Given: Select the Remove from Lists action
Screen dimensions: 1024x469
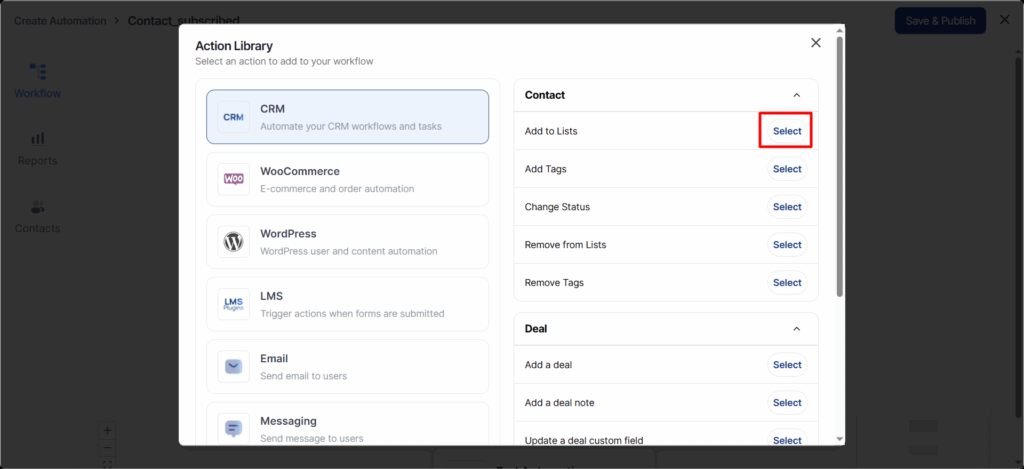Looking at the screenshot, I should pos(786,245).
